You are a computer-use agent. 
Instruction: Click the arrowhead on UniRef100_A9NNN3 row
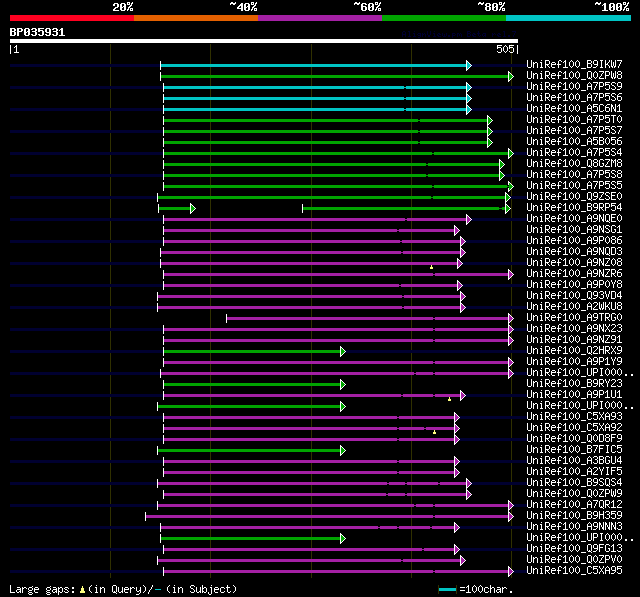click(x=457, y=528)
